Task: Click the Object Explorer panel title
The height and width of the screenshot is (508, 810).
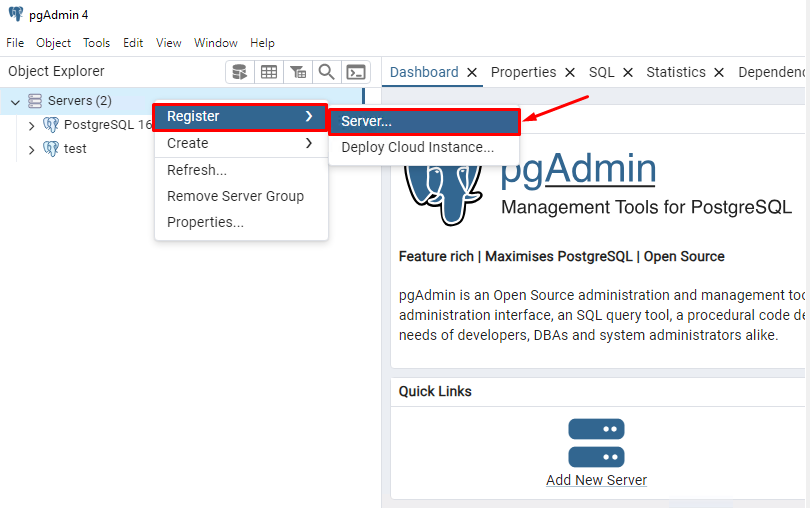Action: [x=56, y=71]
